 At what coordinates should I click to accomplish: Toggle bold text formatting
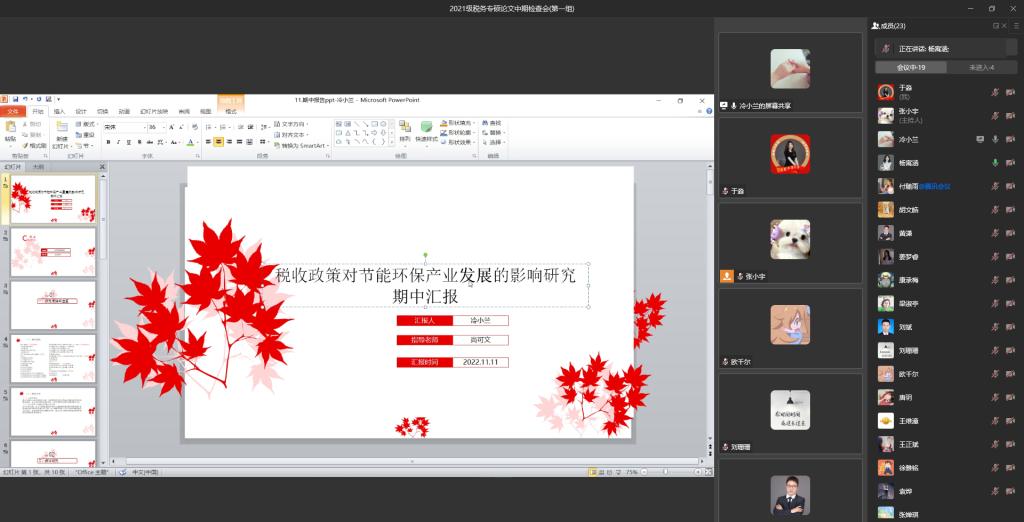pyautogui.click(x=108, y=142)
